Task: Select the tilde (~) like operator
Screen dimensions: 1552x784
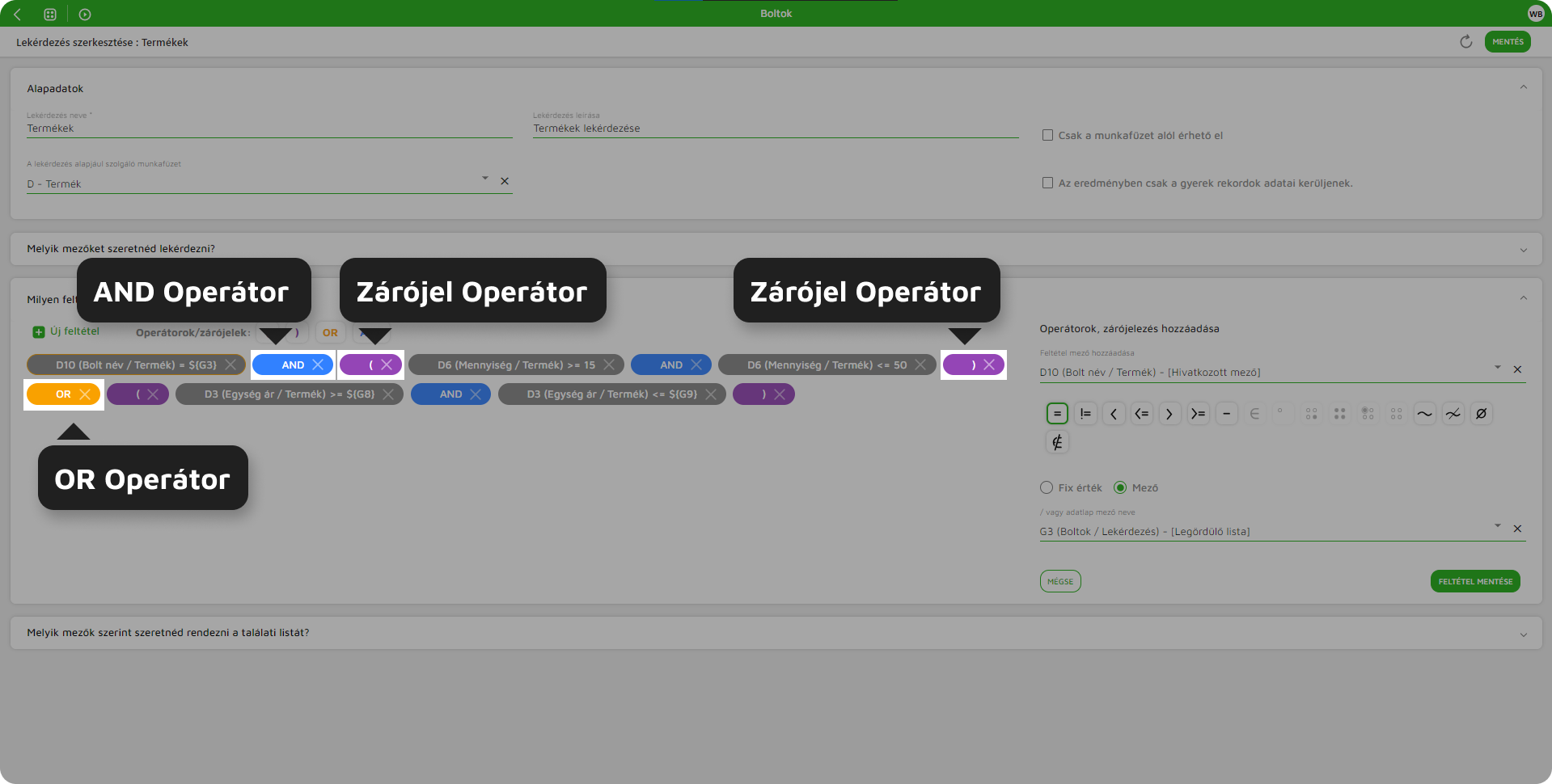Action: 1424,414
